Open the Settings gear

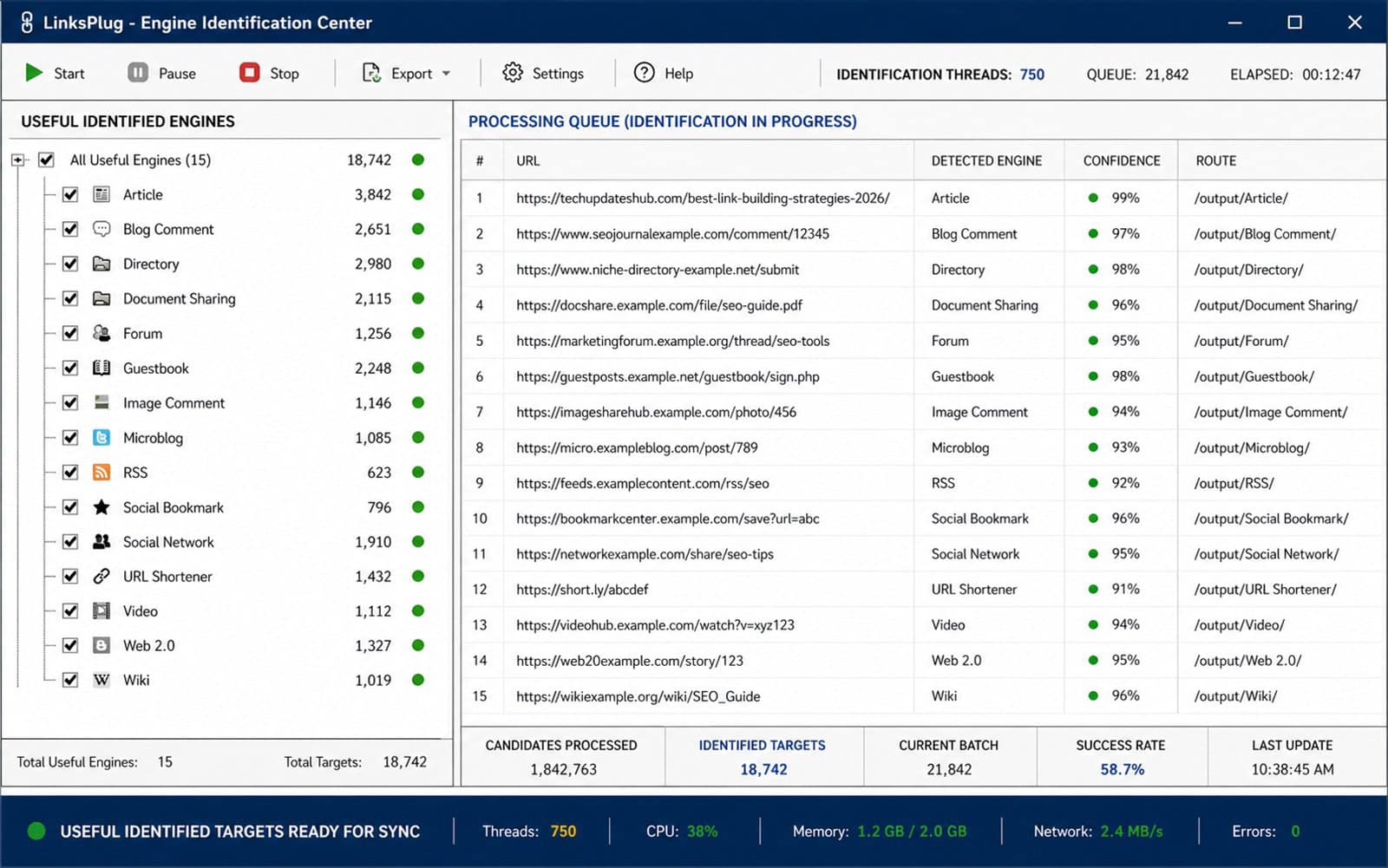pyautogui.click(x=513, y=73)
